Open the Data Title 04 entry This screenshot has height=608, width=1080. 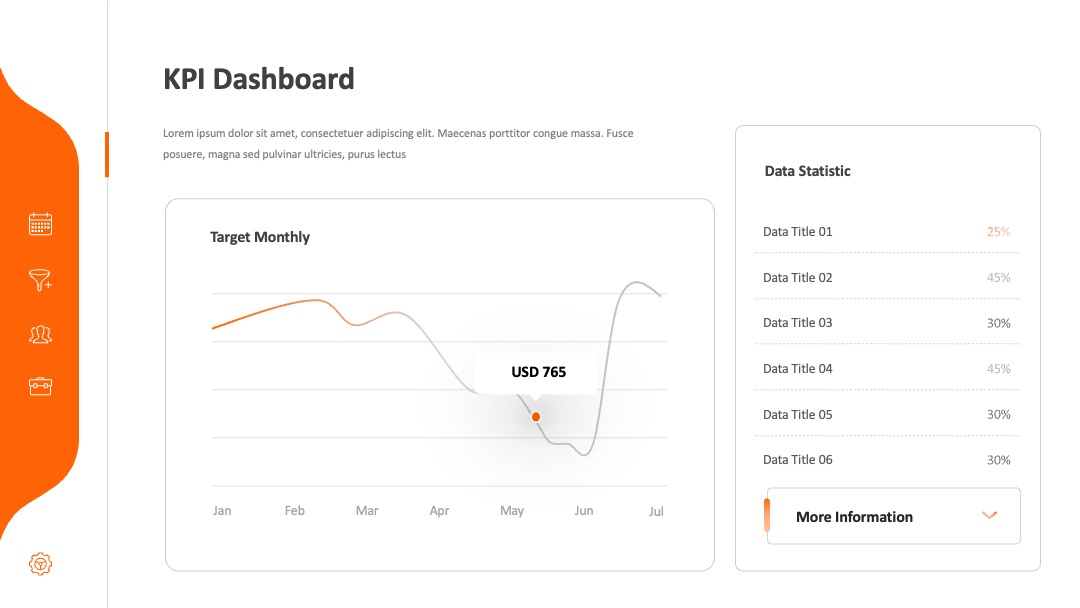(887, 368)
